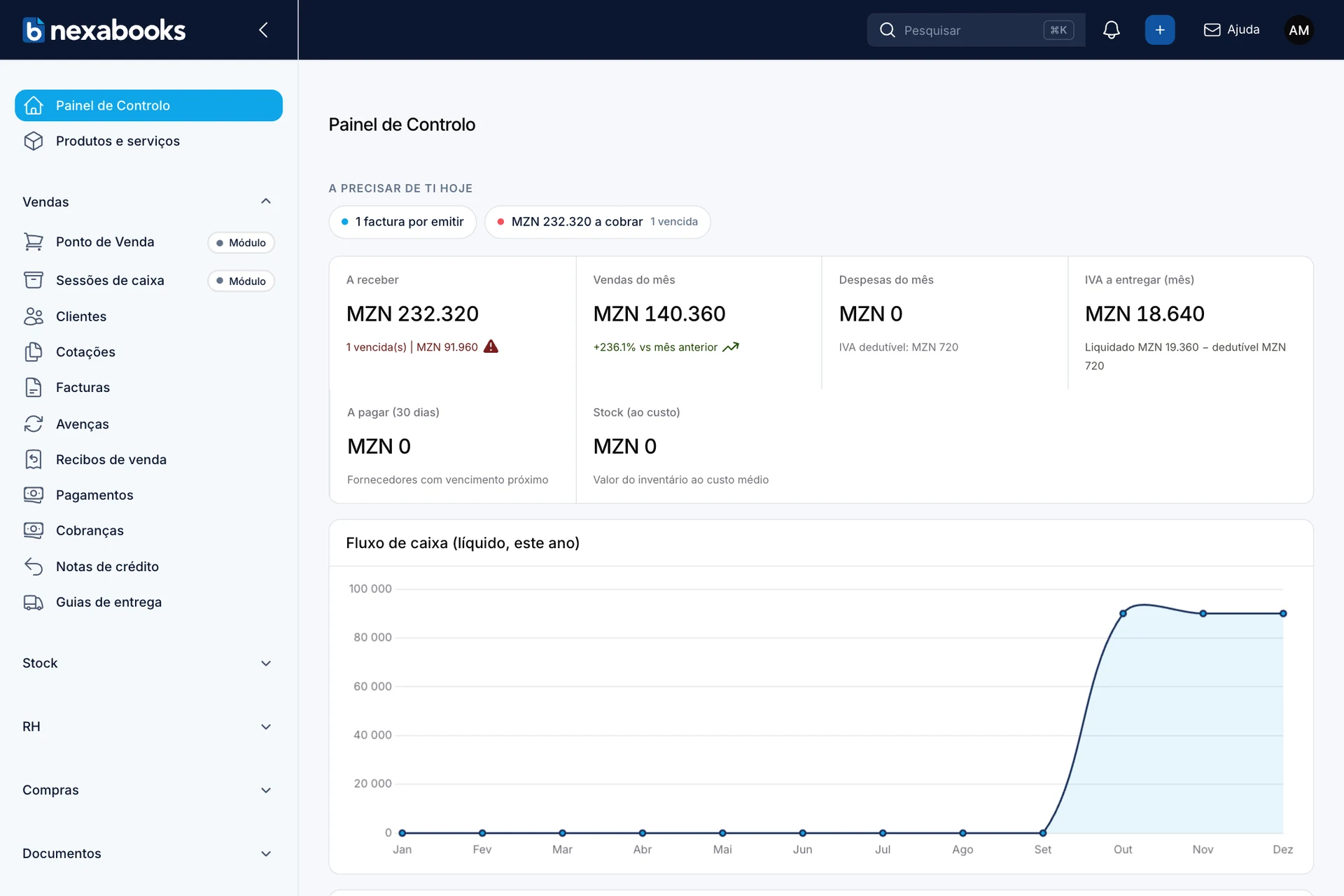
Task: Click the A pagar (30 dias) card
Action: (452, 447)
